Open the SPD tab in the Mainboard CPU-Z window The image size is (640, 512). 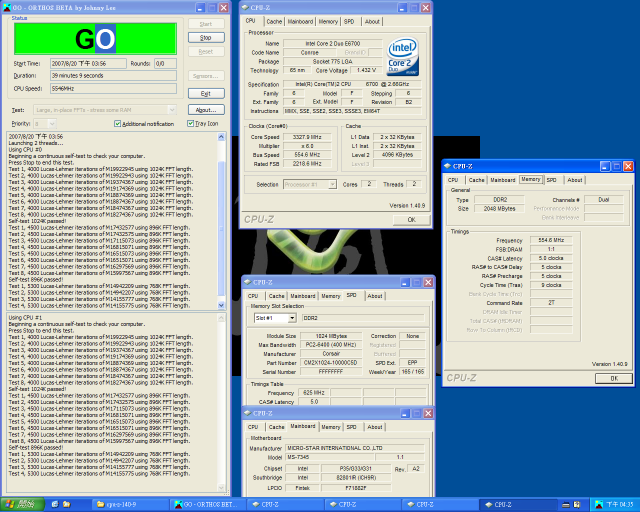click(351, 427)
